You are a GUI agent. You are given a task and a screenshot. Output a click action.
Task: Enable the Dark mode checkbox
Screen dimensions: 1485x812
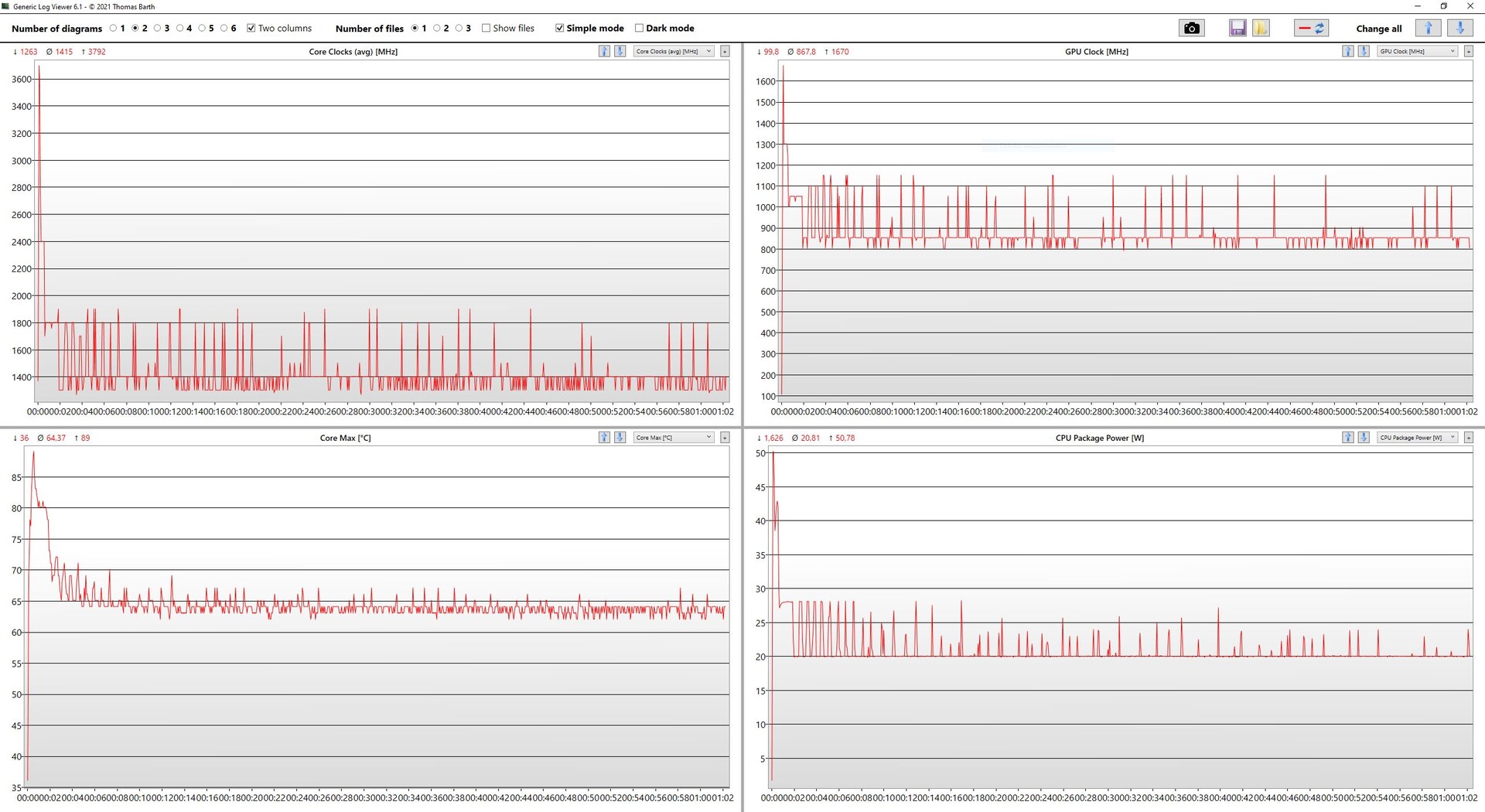coord(639,29)
